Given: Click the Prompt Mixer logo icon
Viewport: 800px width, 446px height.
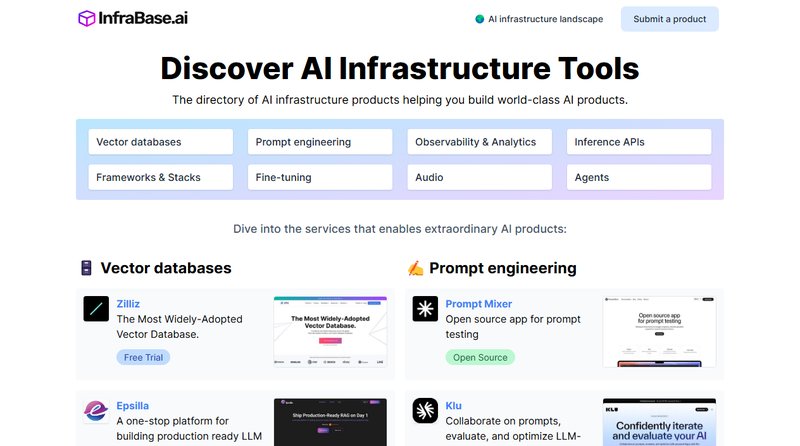Looking at the screenshot, I should [x=425, y=309].
